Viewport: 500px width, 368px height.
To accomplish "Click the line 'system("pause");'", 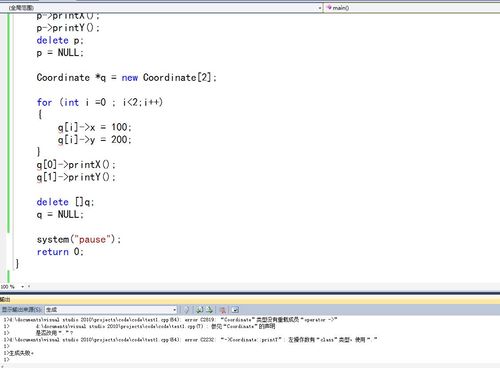I will (79, 239).
